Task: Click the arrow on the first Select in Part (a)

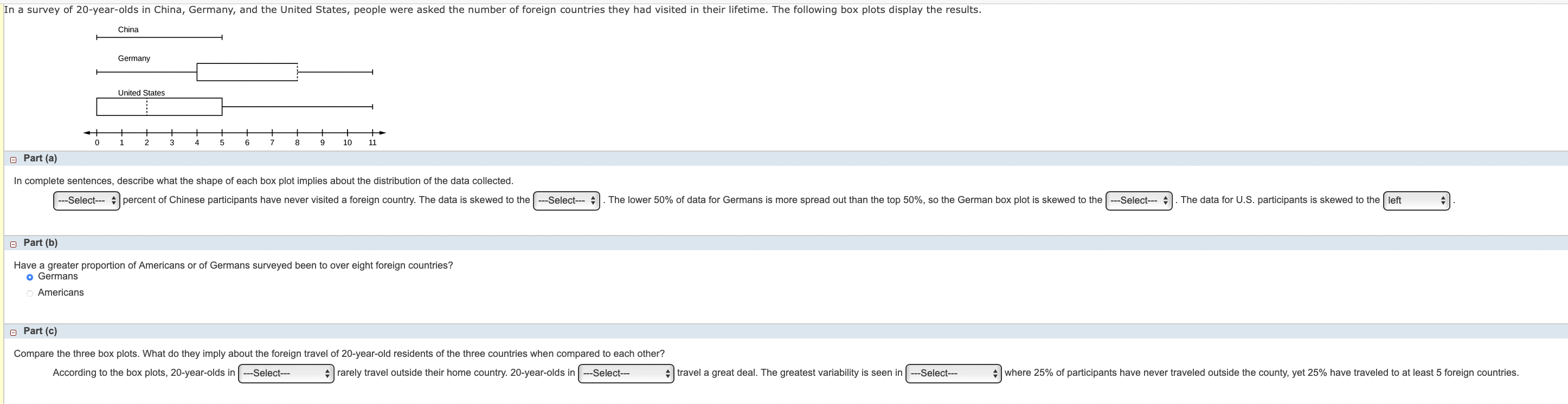Action: click(114, 200)
